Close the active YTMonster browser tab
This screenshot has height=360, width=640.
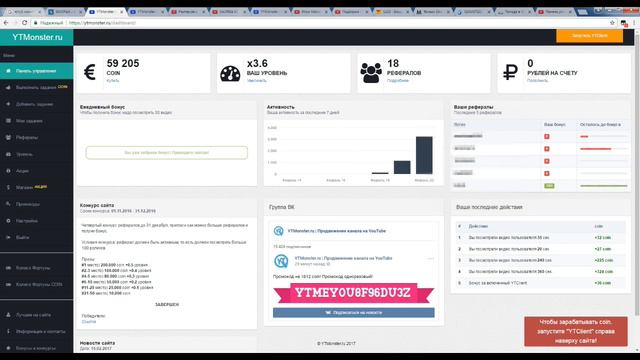coord(121,12)
